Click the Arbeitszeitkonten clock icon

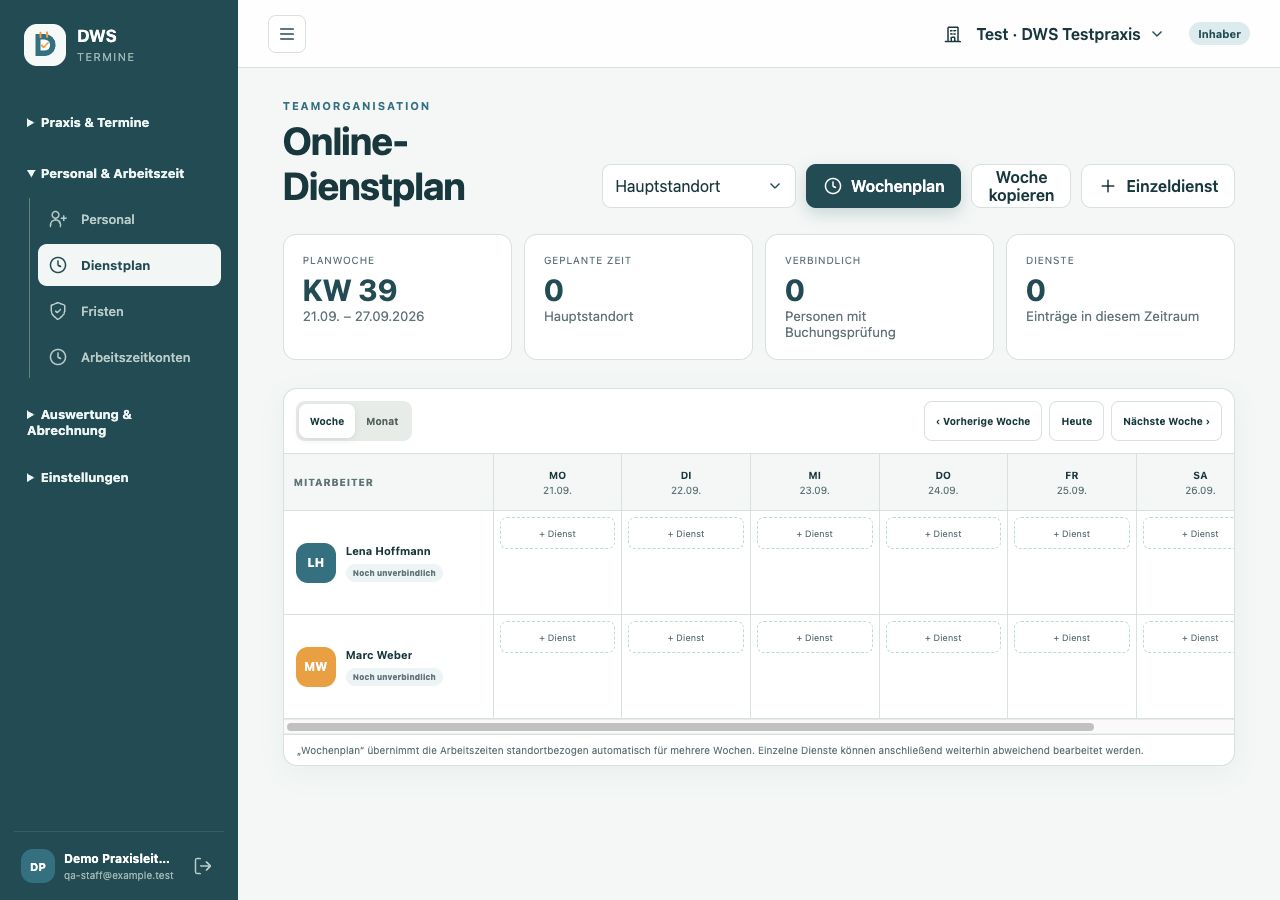tap(58, 357)
